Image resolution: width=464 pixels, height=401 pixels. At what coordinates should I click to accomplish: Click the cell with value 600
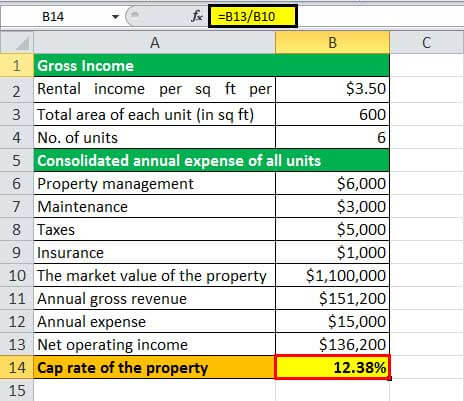[332, 114]
